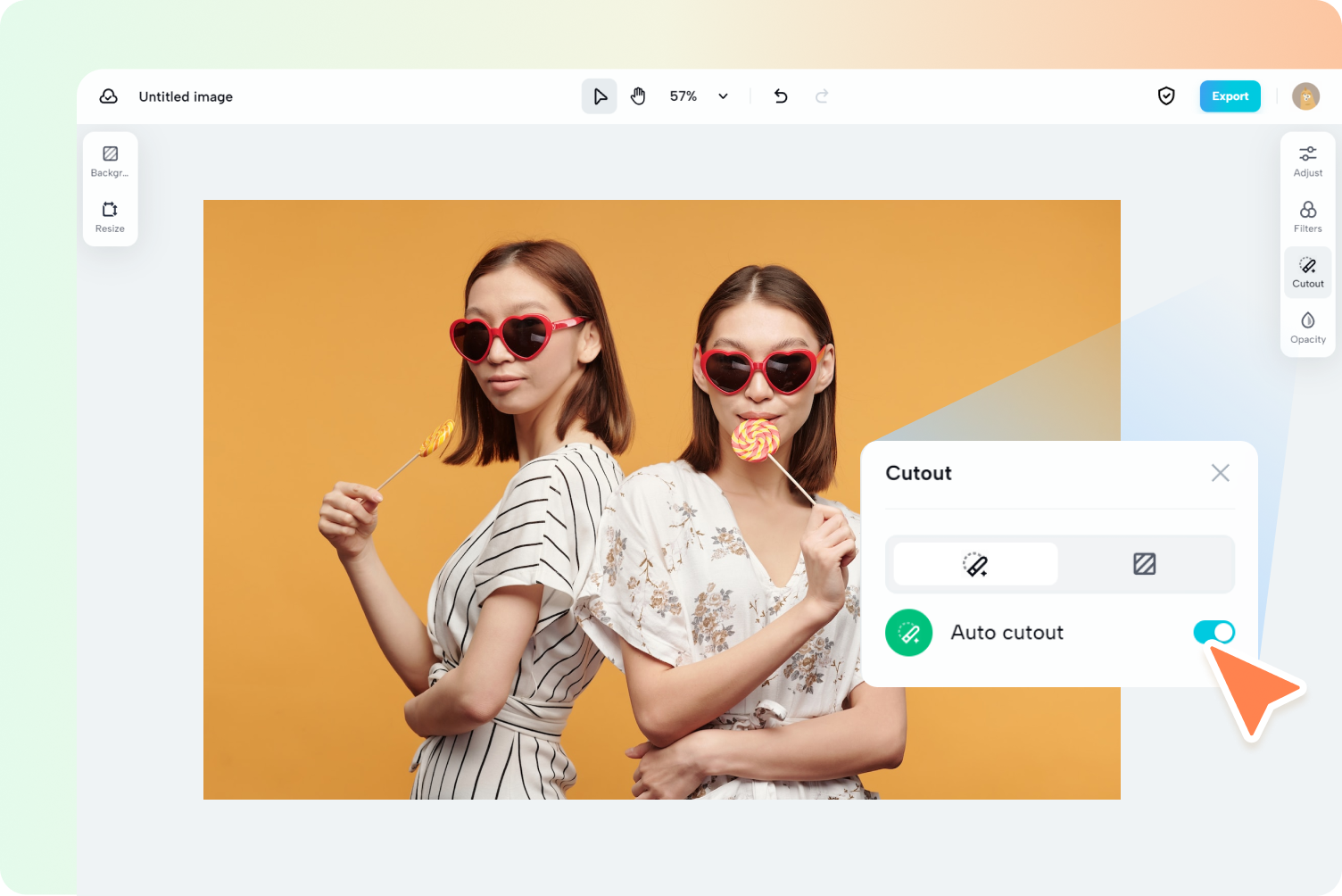Click the cloud upload icon
This screenshot has height=896, width=1342.
tap(108, 95)
